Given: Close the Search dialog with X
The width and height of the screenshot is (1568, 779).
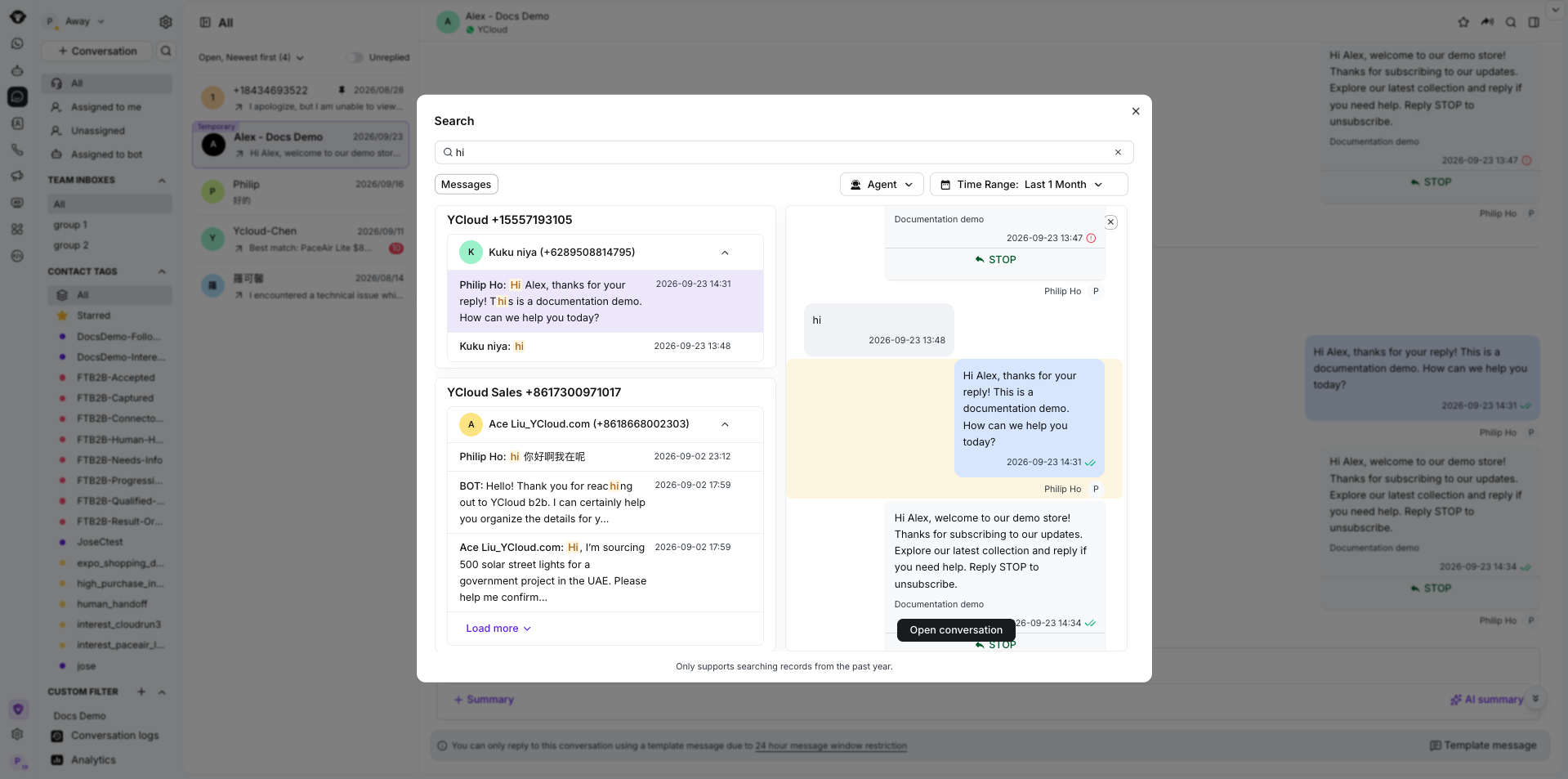Looking at the screenshot, I should pos(1135,111).
